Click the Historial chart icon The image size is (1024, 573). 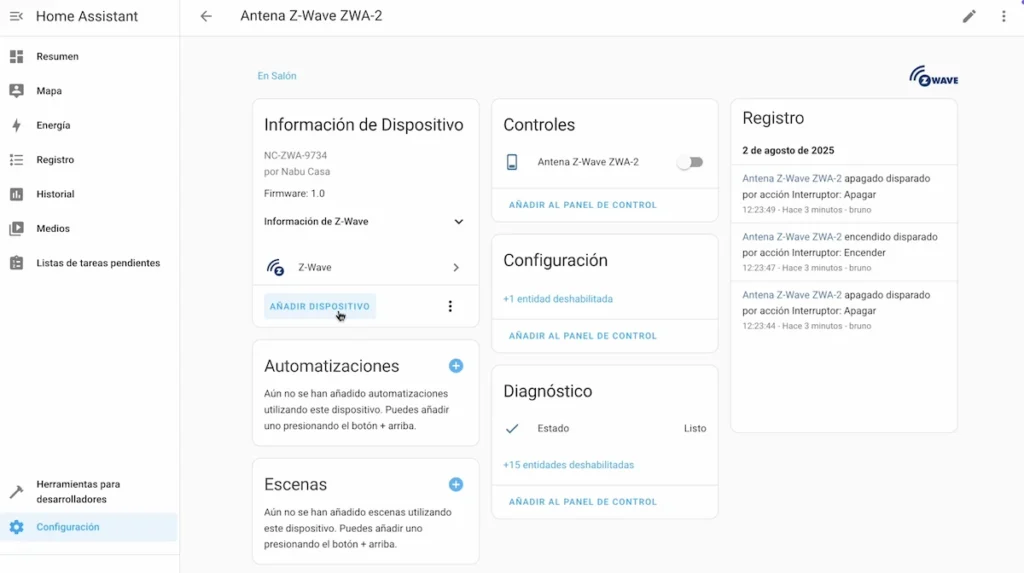tap(16, 194)
